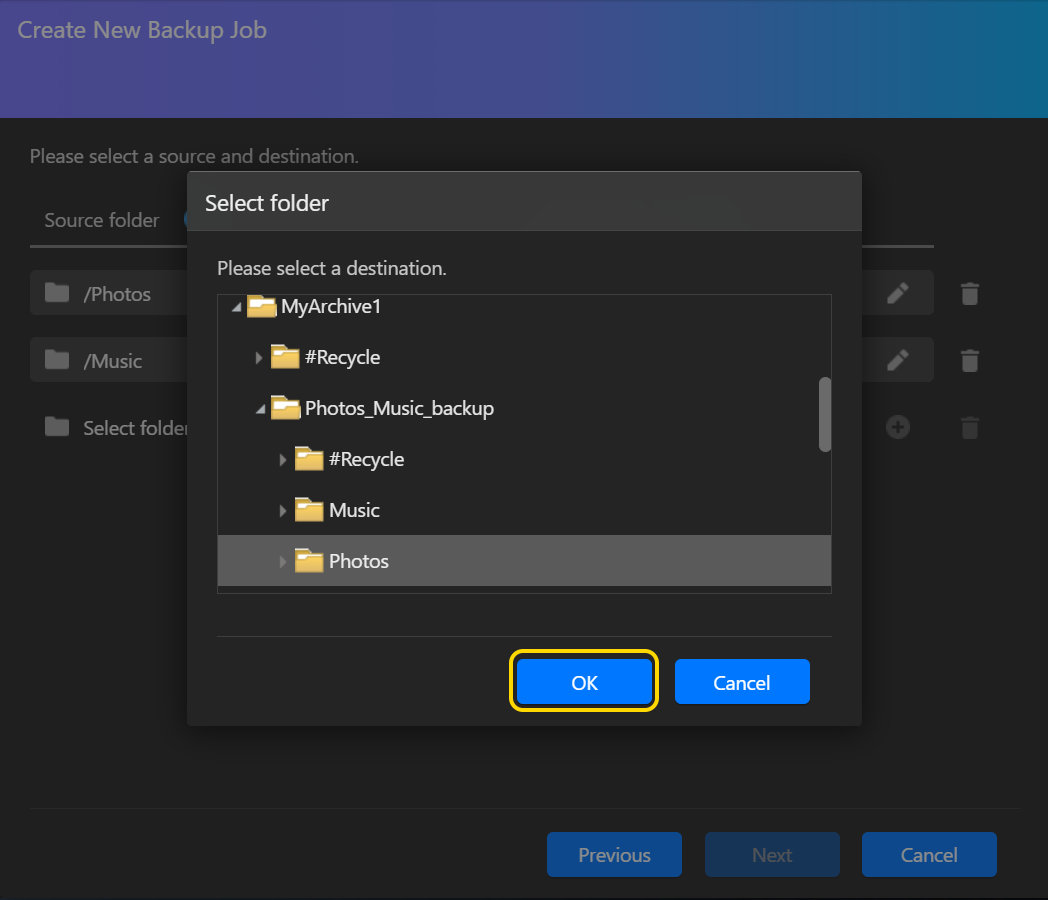Click the folder icon beside Photos_Music_backup
The image size is (1048, 900).
pos(286,408)
